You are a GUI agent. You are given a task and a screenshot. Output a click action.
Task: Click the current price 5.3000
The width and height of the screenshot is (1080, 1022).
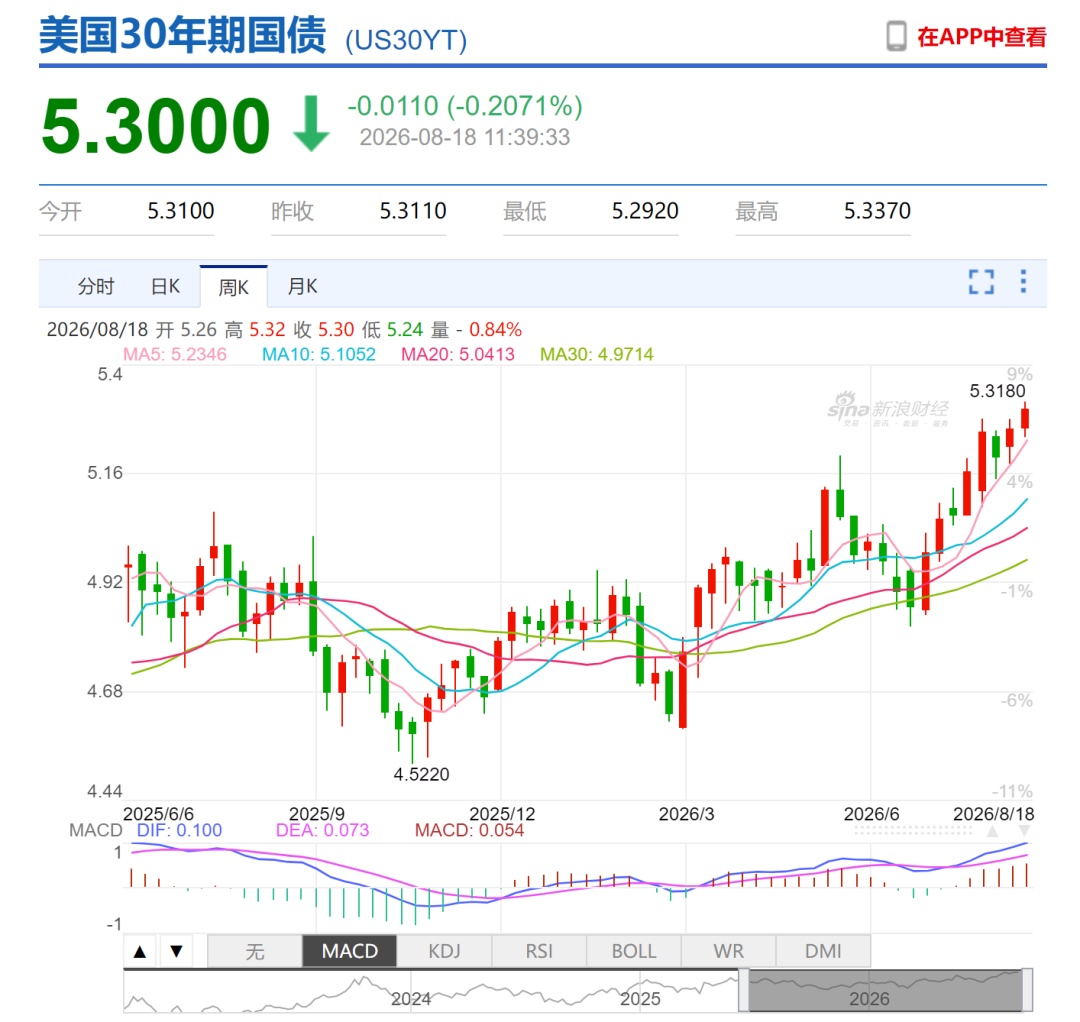[x=156, y=126]
